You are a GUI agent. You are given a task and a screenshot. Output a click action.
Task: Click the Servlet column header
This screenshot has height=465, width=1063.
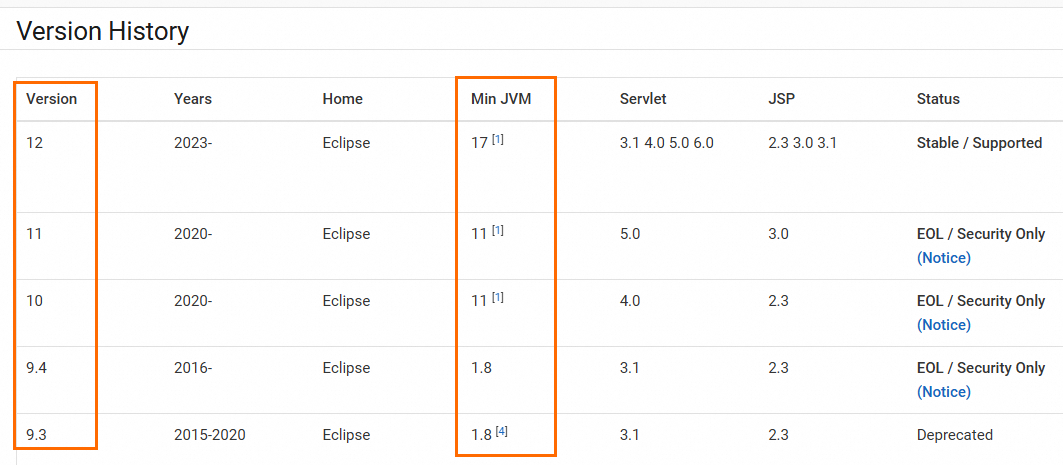click(643, 99)
